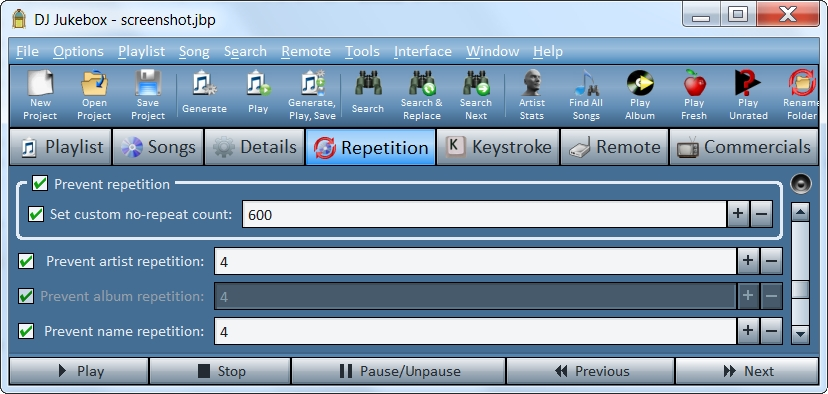Click the Play Album icon

coord(640,83)
